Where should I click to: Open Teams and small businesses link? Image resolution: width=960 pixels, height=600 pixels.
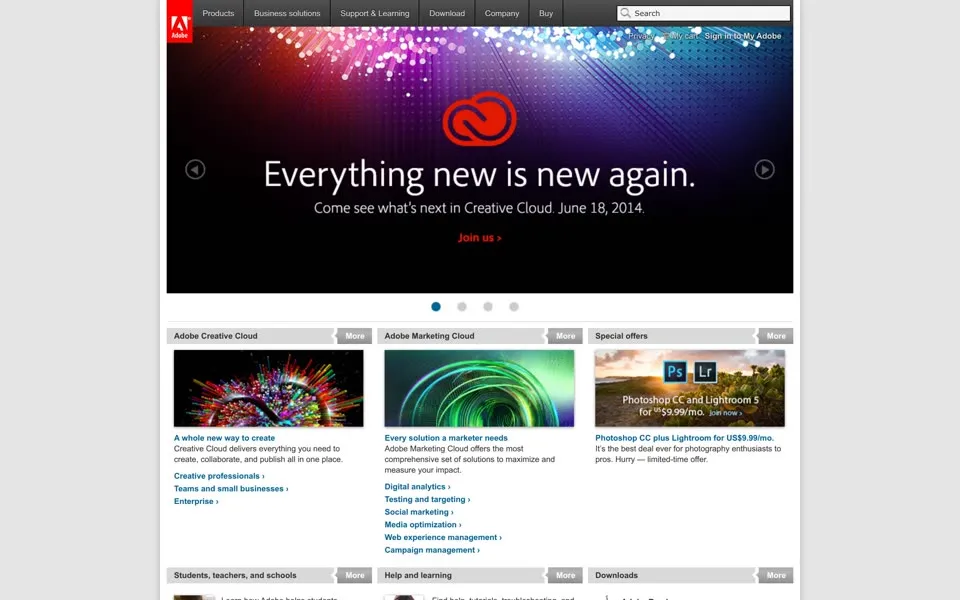(231, 489)
